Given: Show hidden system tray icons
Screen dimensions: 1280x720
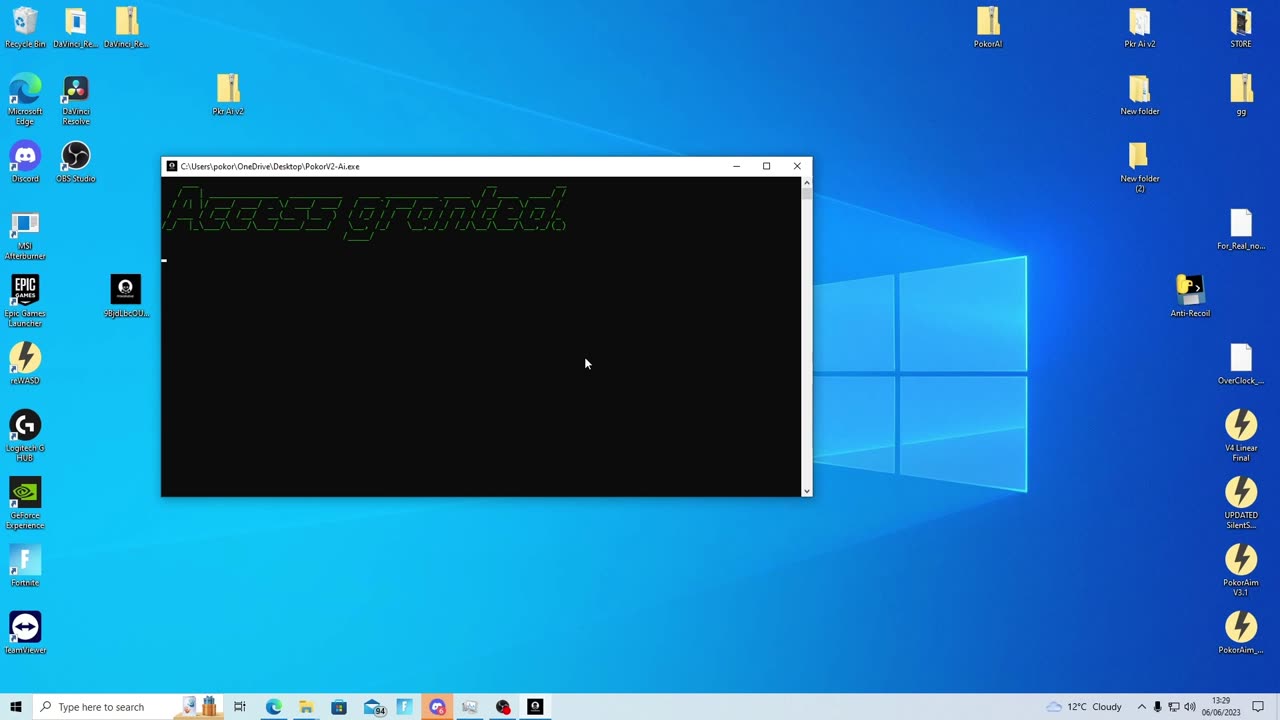Looking at the screenshot, I should (x=1141, y=707).
